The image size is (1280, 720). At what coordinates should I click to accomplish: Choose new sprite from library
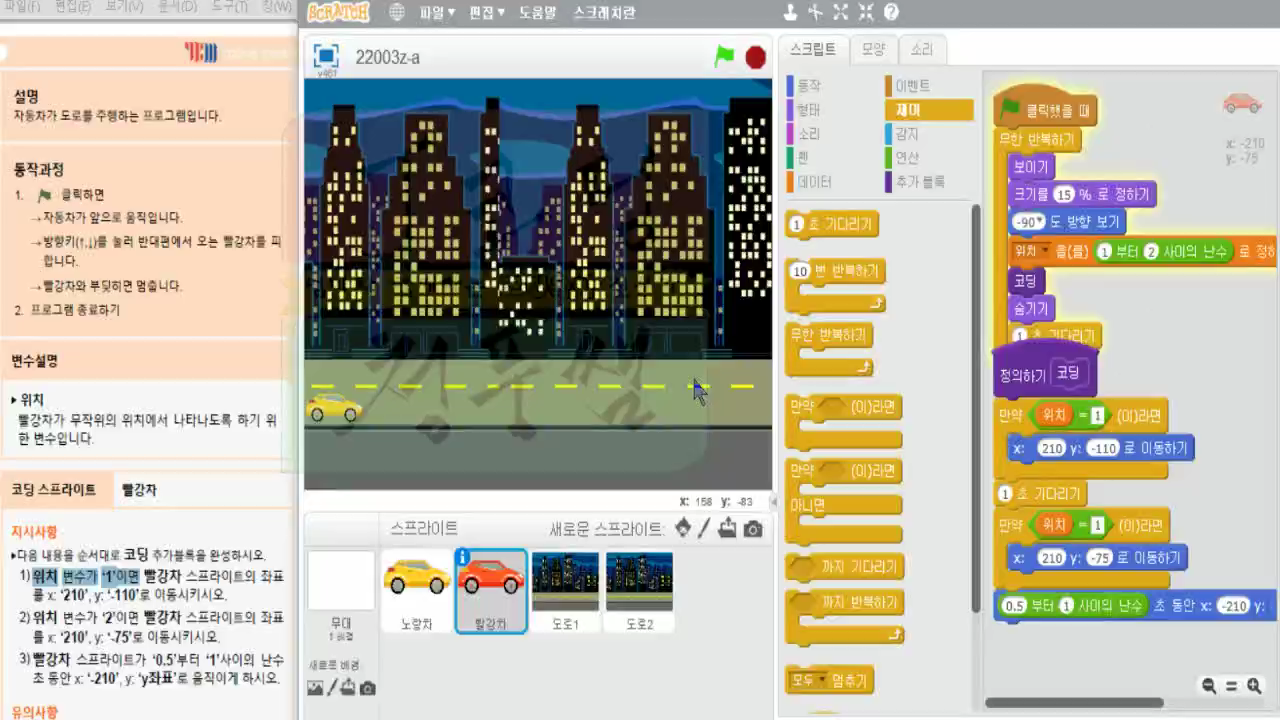coord(683,528)
